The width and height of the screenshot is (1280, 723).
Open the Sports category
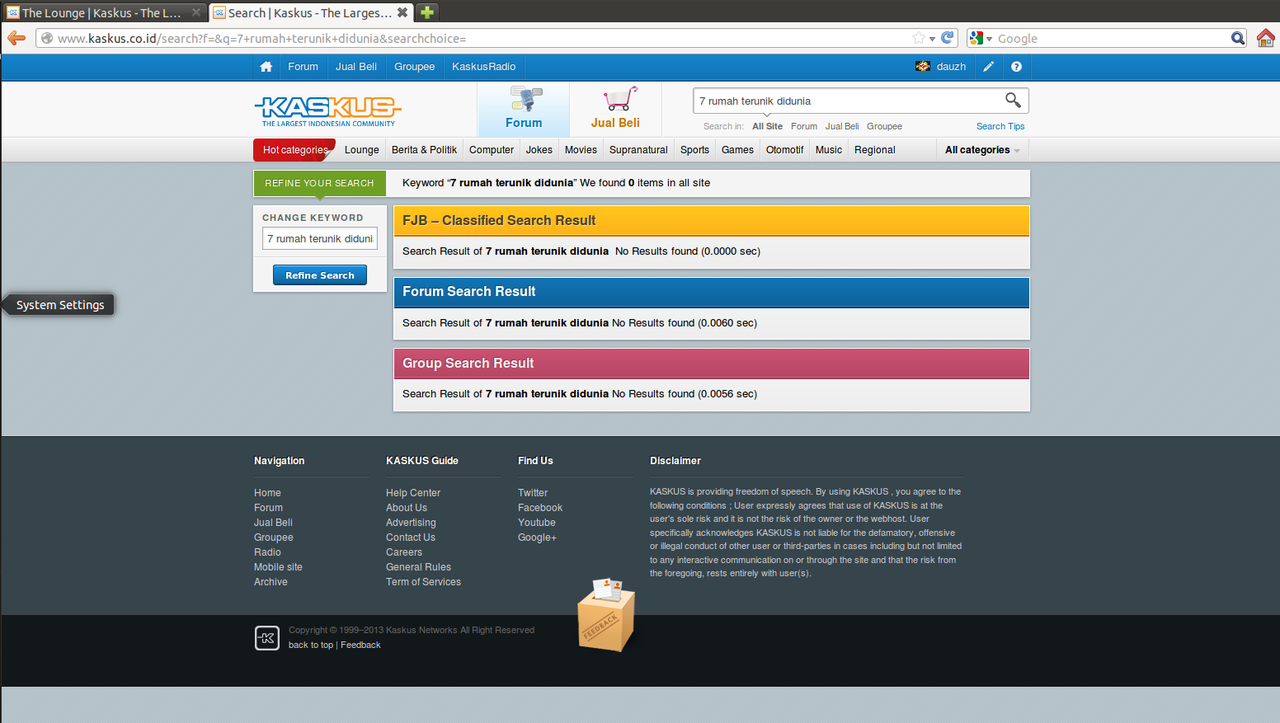coord(695,150)
